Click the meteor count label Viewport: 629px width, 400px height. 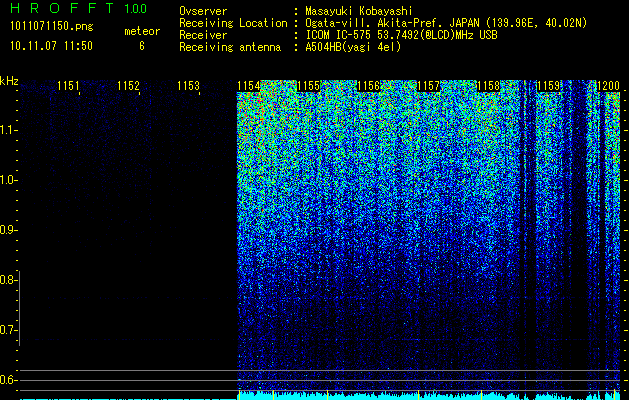(x=142, y=31)
